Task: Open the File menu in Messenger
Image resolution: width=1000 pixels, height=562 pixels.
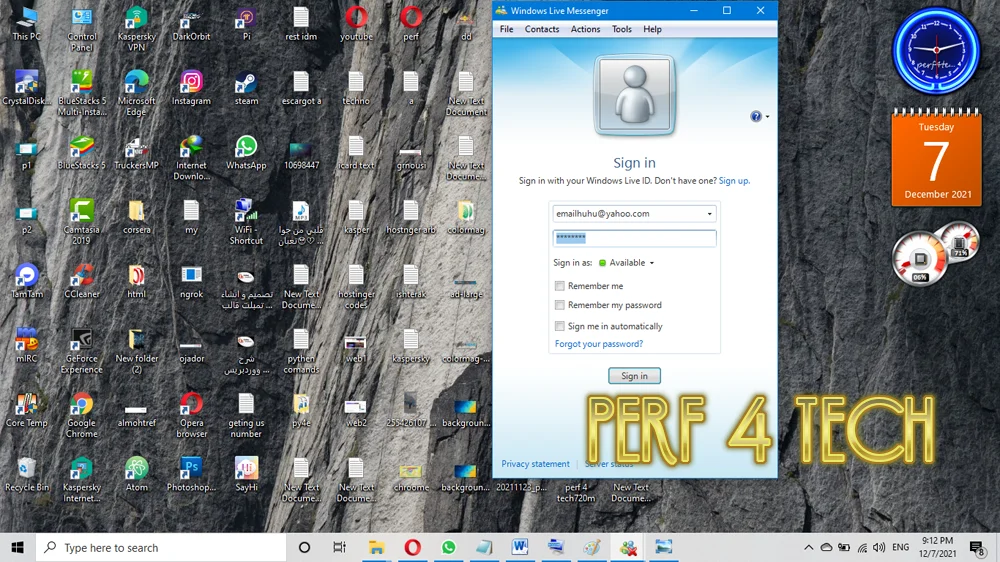Action: click(506, 29)
